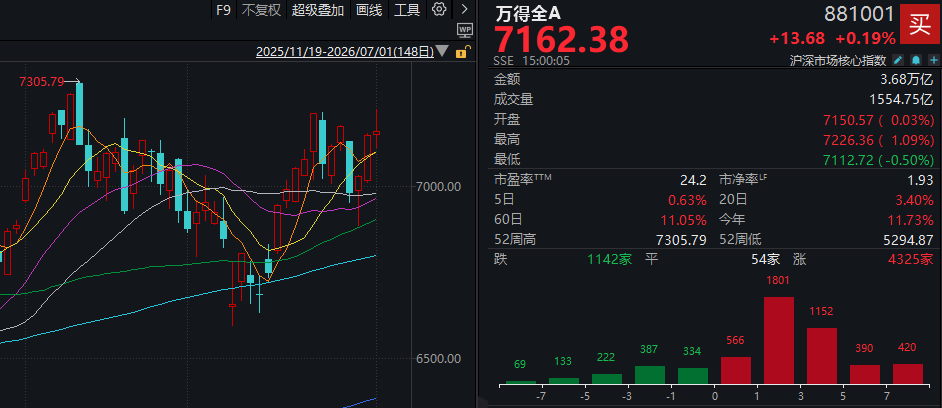The image size is (942, 408).
Task: Click the green bar labeled 222
Action: point(607,379)
